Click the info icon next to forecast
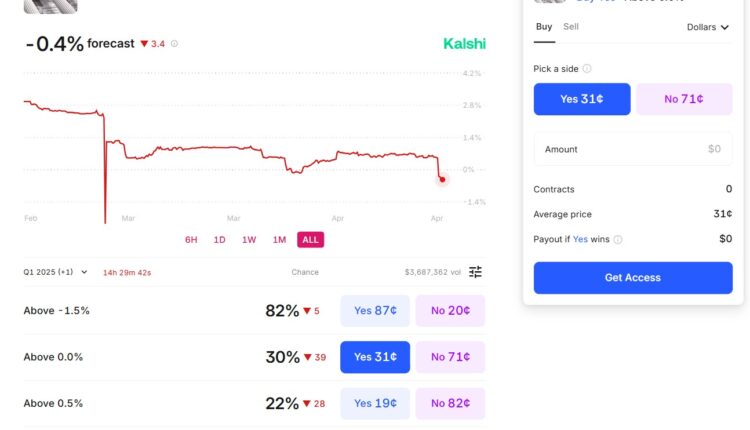This screenshot has width=750, height=430. click(175, 44)
